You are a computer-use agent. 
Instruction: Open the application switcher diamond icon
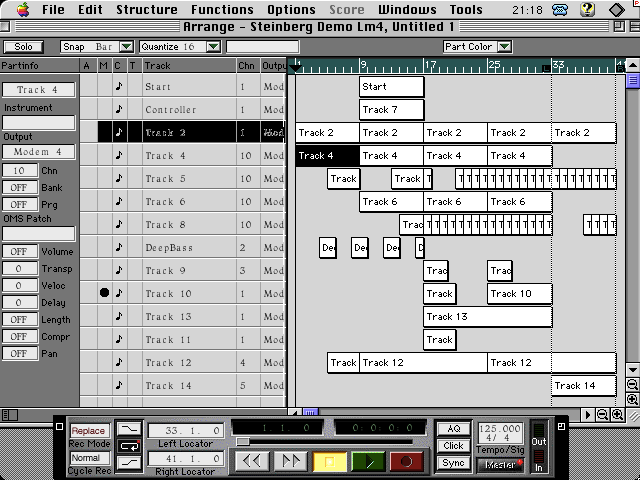(x=616, y=9)
